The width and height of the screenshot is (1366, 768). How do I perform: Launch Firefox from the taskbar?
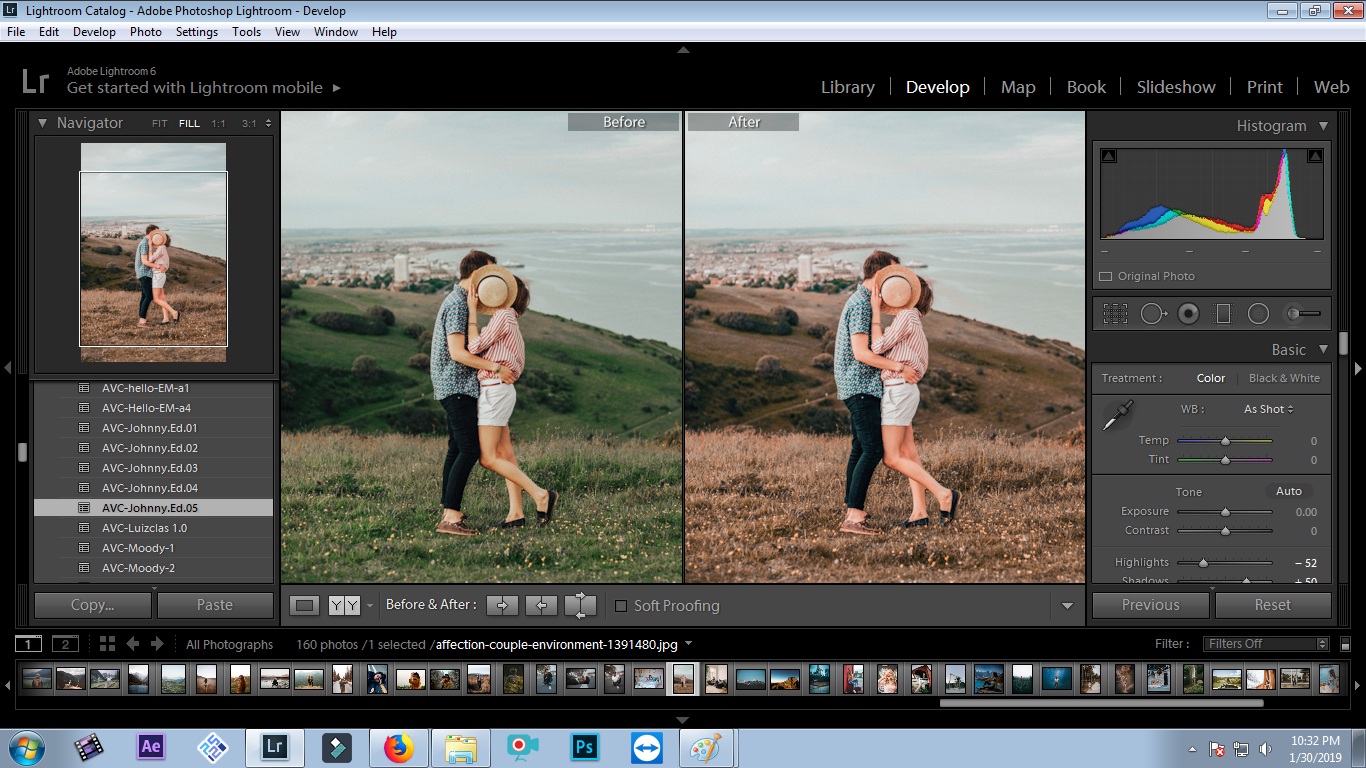coord(398,747)
